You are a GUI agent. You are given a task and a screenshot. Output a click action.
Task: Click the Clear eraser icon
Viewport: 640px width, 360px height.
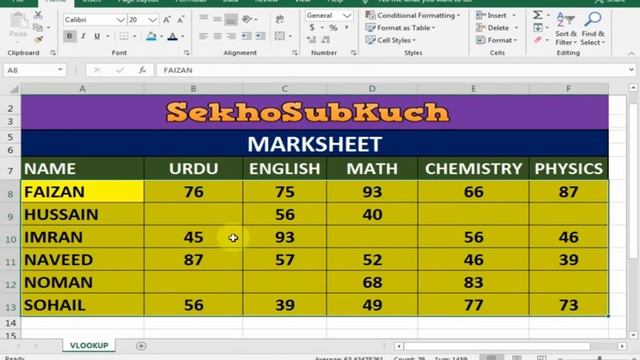[x=538, y=40]
